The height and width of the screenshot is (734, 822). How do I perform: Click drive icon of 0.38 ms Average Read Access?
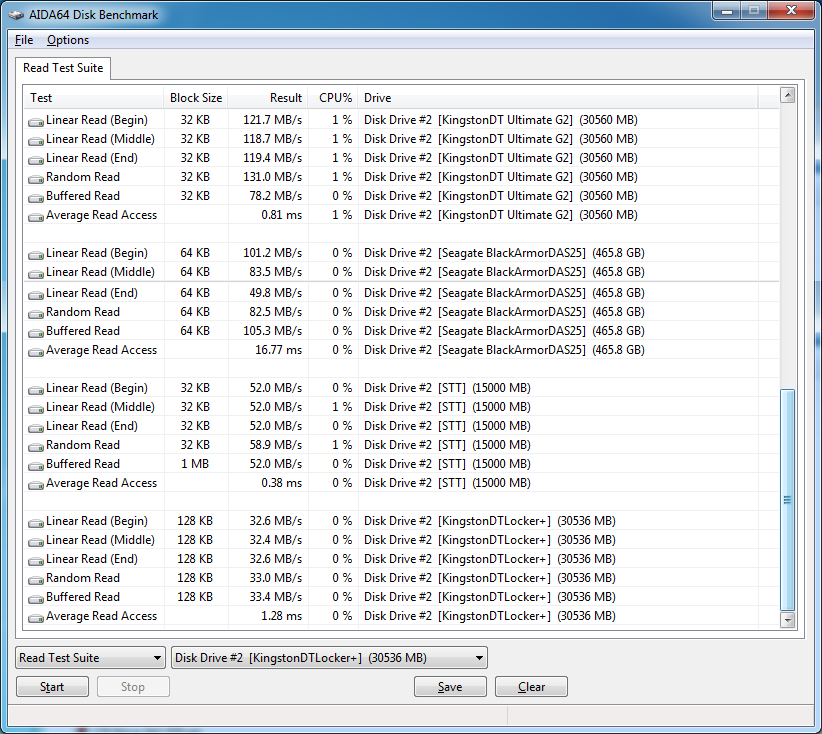click(36, 485)
